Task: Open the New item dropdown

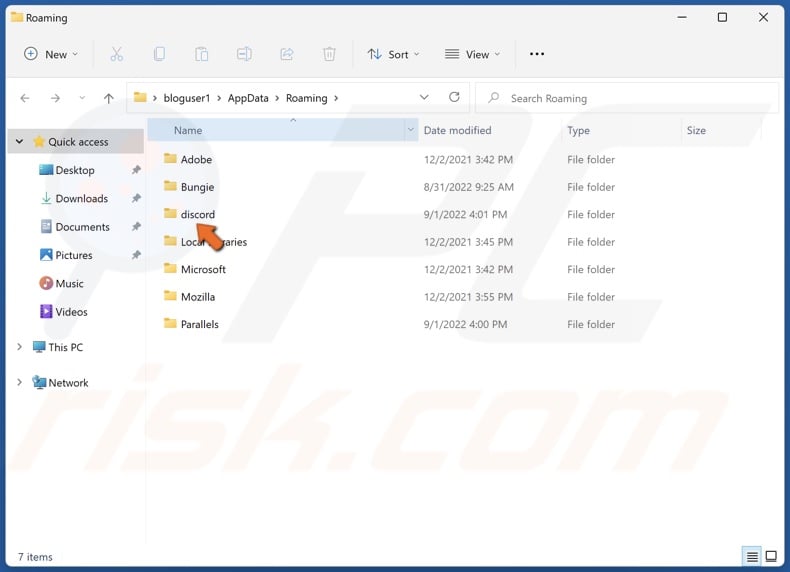Action: 51,54
